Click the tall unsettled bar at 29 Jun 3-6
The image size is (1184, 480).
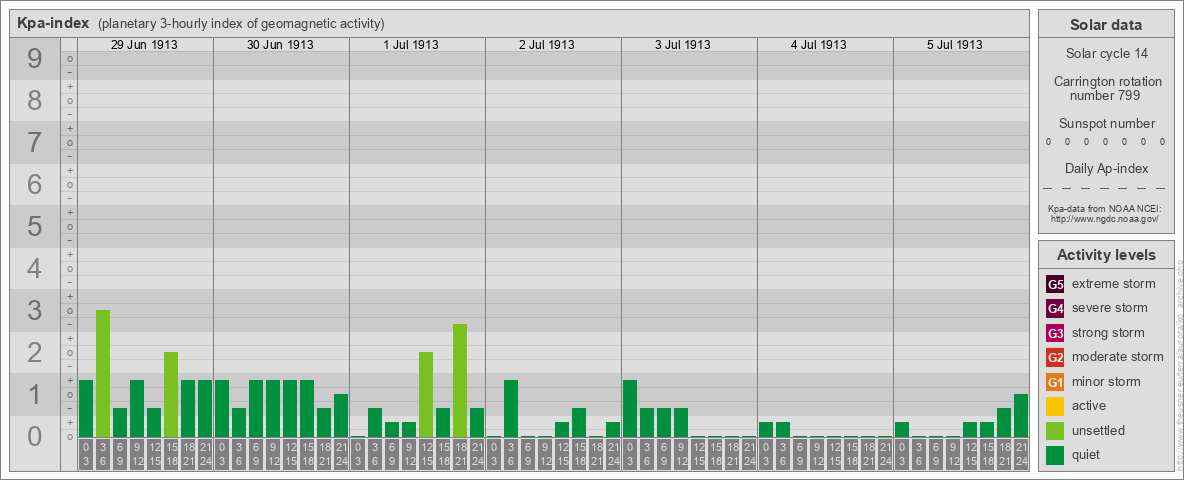point(103,374)
